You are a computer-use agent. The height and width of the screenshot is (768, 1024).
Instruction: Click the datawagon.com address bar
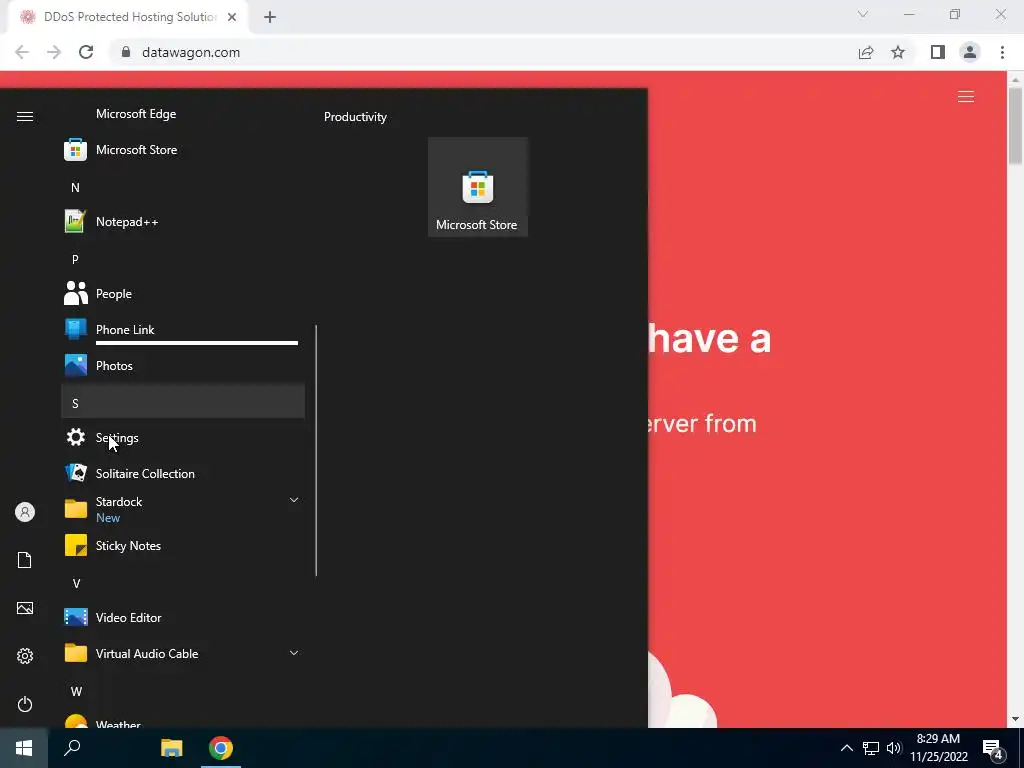483,52
